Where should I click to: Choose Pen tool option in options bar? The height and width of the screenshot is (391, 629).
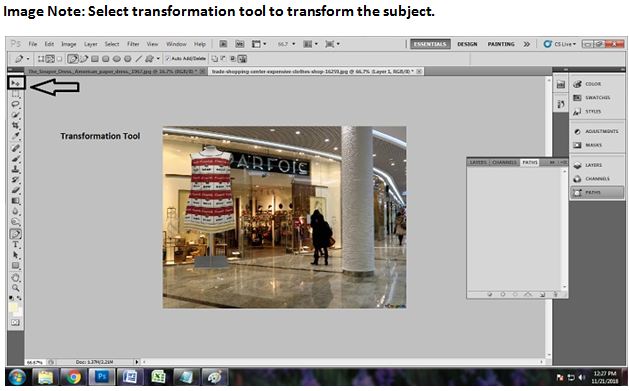pos(73,59)
